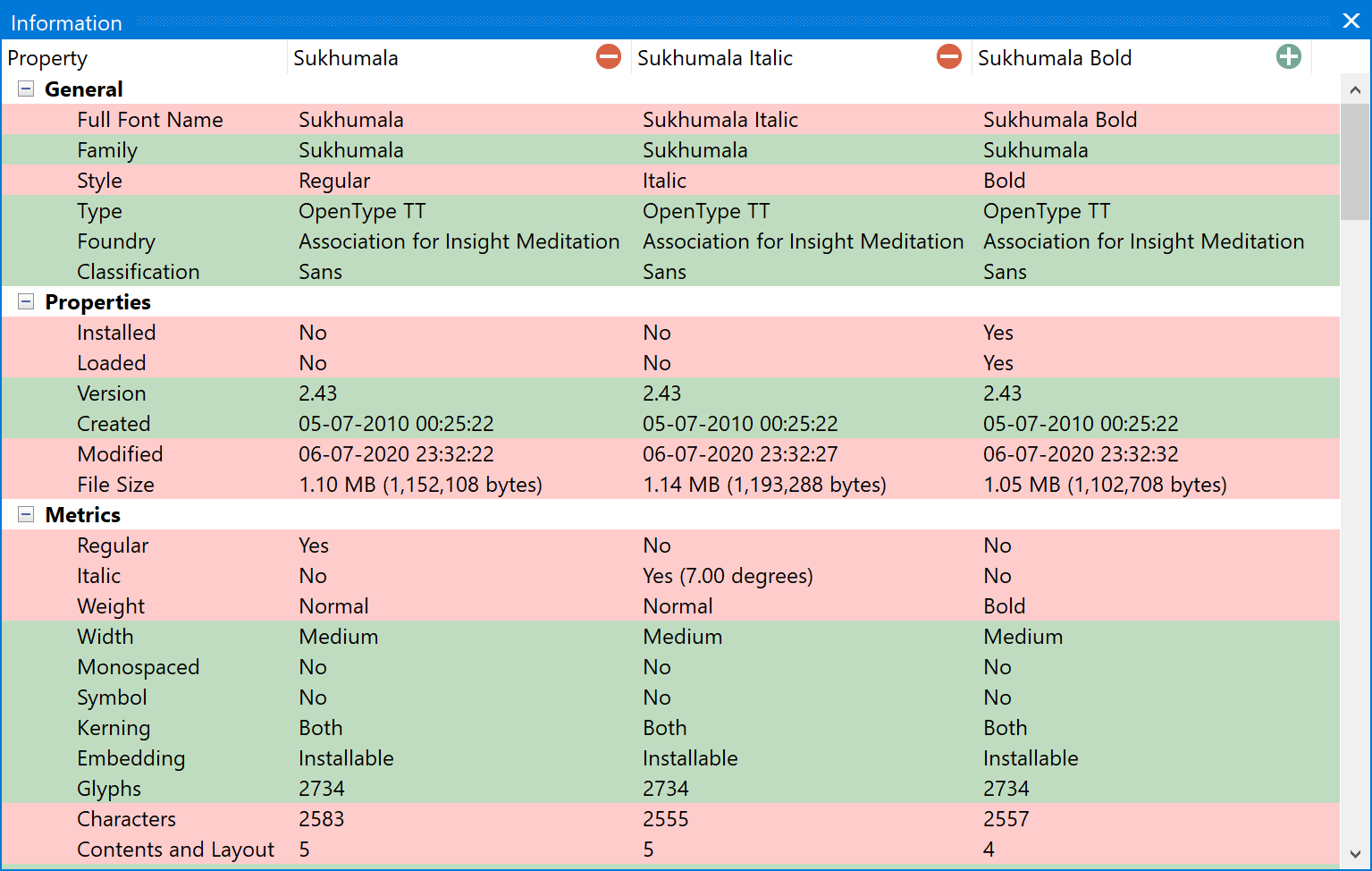Image resolution: width=1372 pixels, height=871 pixels.
Task: Click the '06-07-2020 23:32:27' modified date
Action: point(740,454)
